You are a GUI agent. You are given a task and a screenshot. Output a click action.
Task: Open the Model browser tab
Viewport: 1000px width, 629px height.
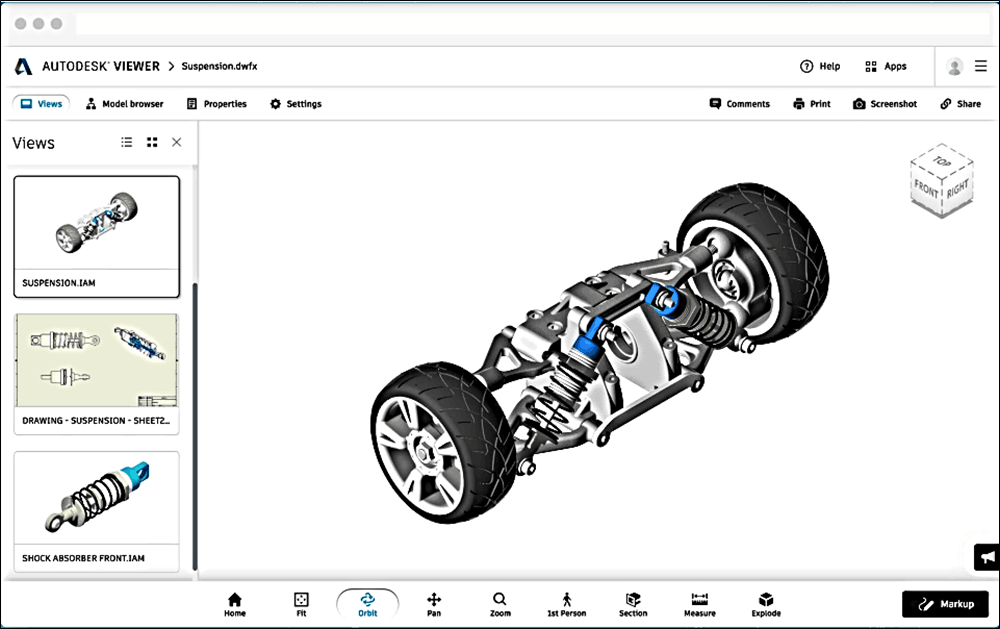(x=125, y=104)
